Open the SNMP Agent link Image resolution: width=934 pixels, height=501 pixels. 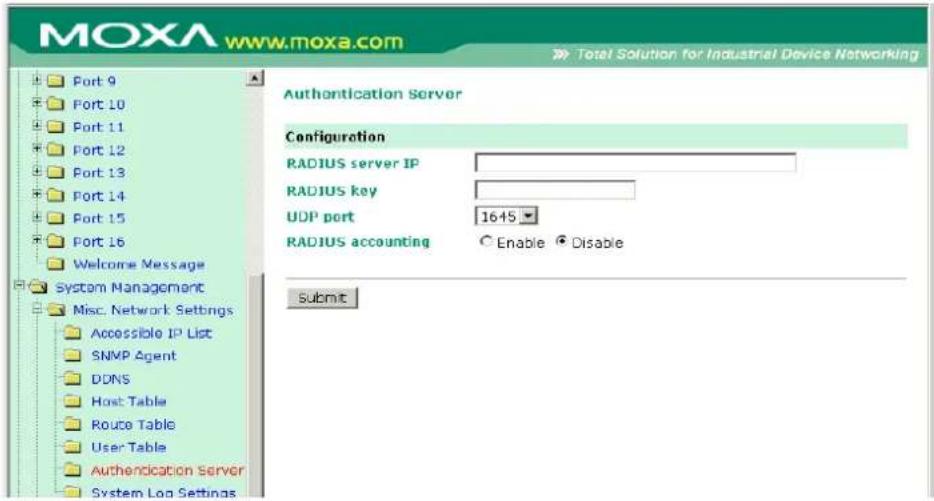coord(133,356)
